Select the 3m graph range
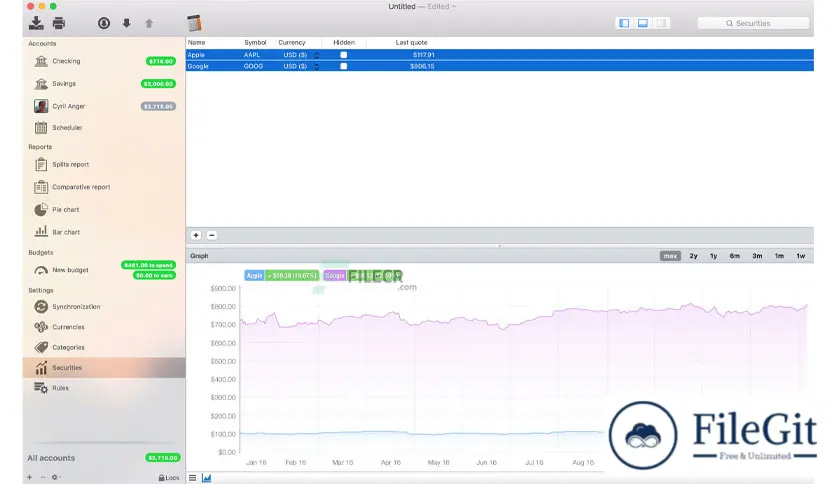 757,256
